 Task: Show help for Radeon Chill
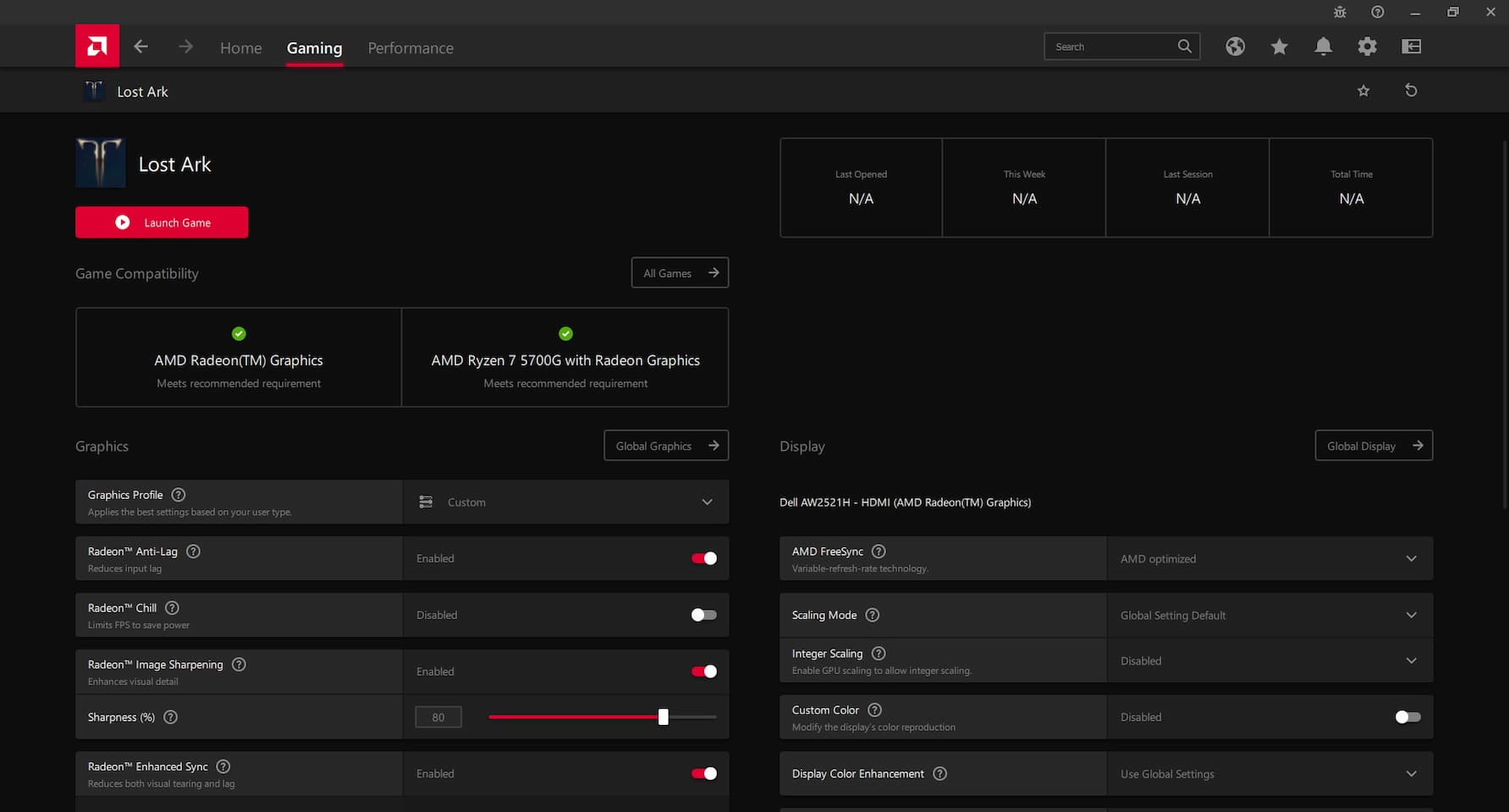172,608
